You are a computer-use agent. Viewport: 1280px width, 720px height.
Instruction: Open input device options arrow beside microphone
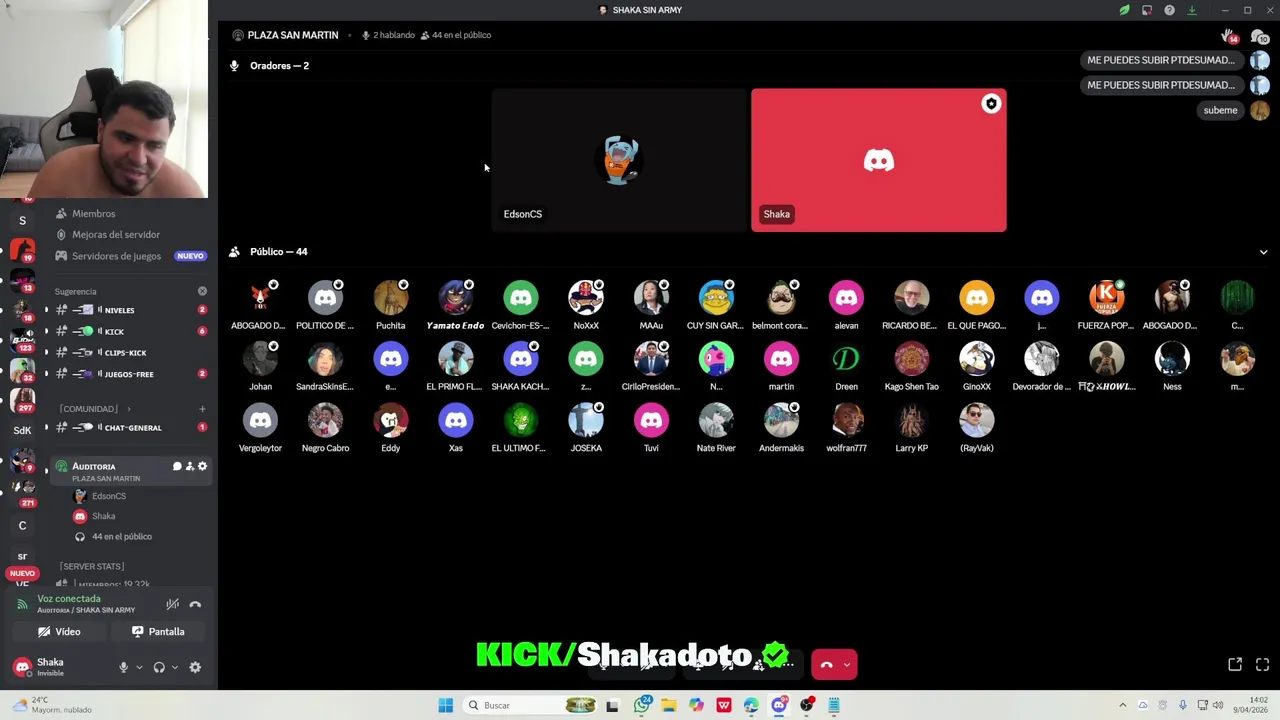(139, 667)
